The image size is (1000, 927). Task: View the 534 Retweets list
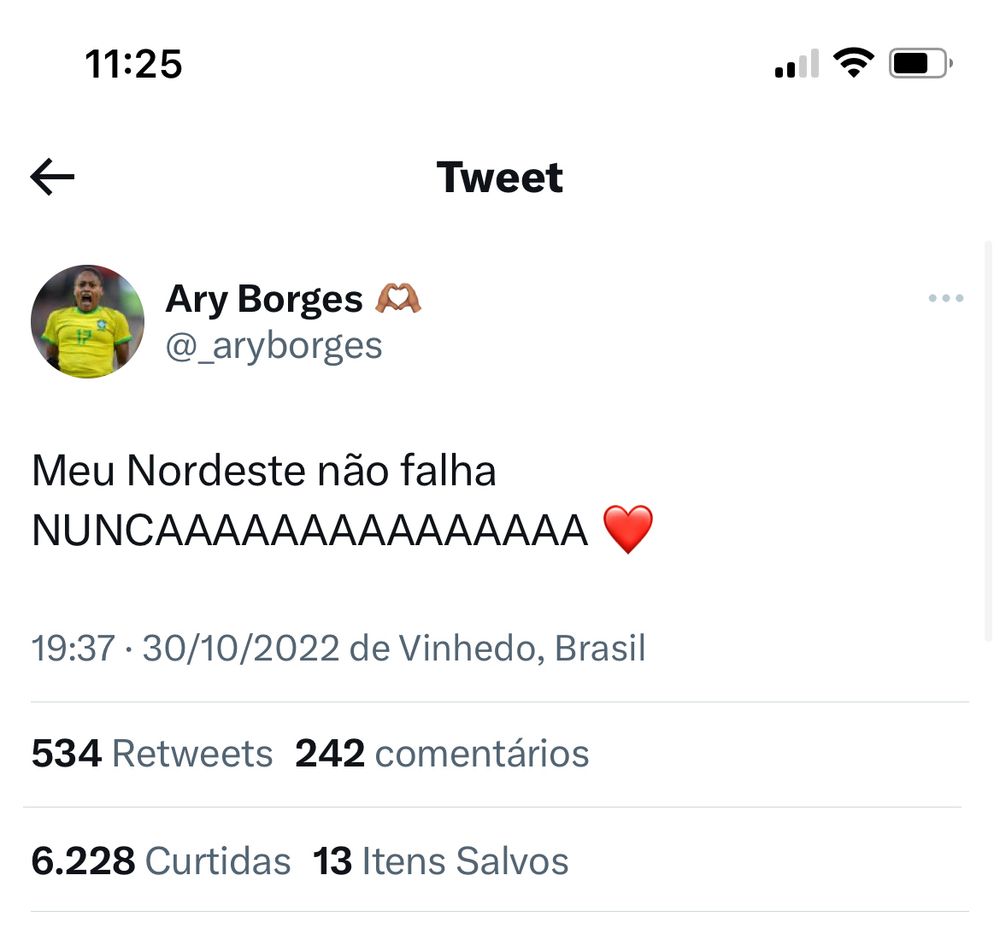pyautogui.click(x=152, y=753)
